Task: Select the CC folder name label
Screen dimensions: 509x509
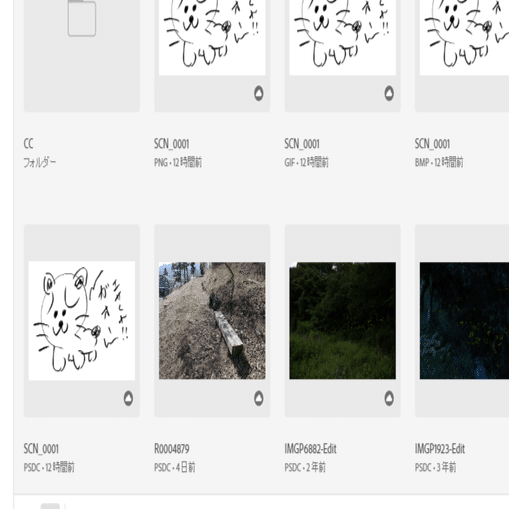Action: tap(28, 144)
